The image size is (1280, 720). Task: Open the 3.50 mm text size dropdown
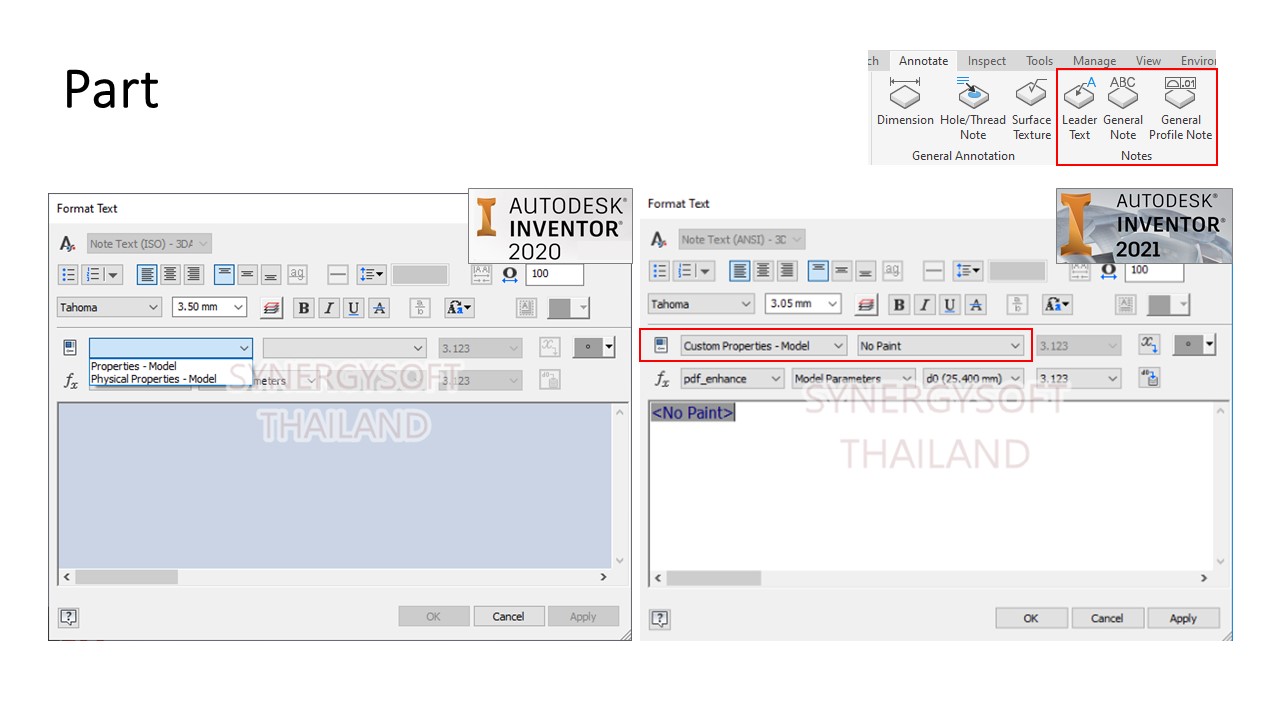(209, 308)
